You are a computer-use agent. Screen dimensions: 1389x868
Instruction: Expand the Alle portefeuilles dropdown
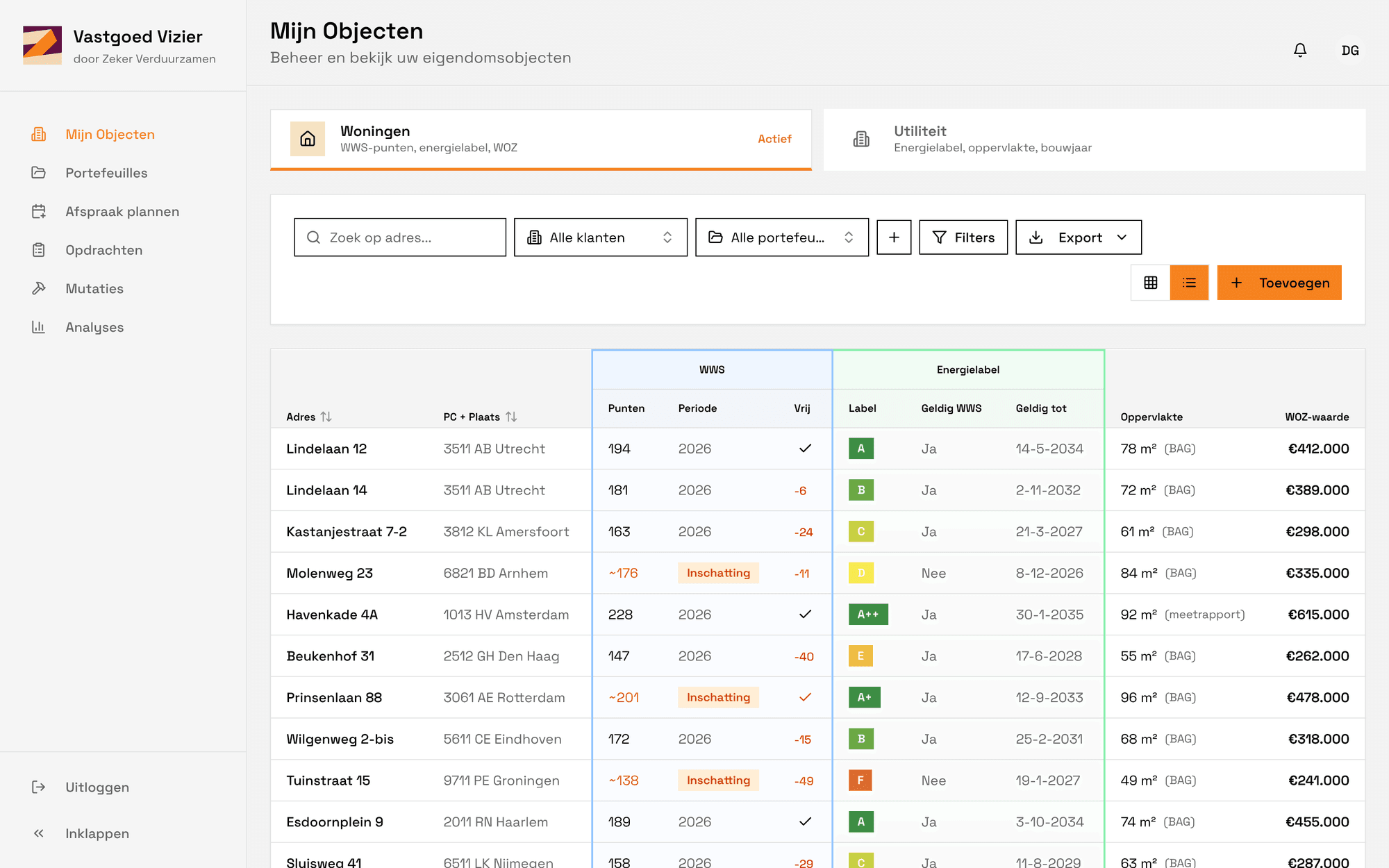point(782,237)
